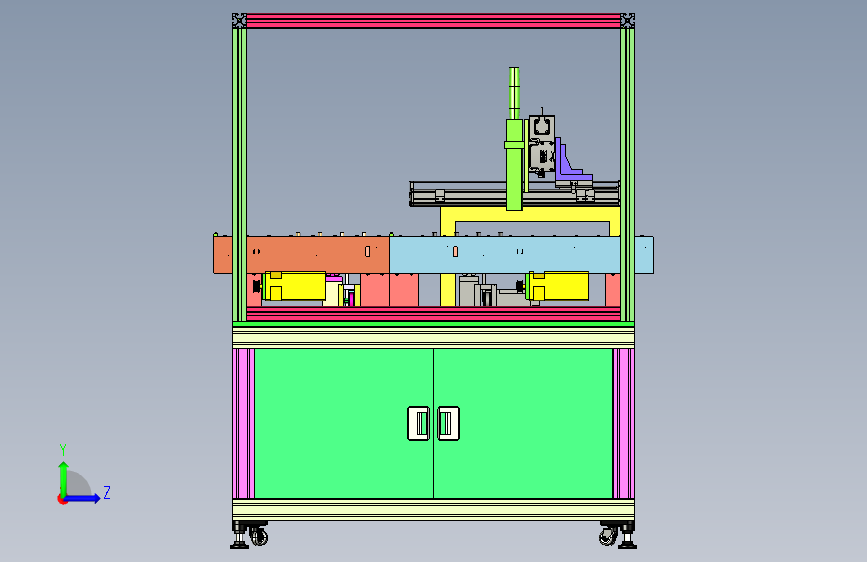Select the left green cabinet door
The height and width of the screenshot is (562, 867).
click(x=344, y=423)
